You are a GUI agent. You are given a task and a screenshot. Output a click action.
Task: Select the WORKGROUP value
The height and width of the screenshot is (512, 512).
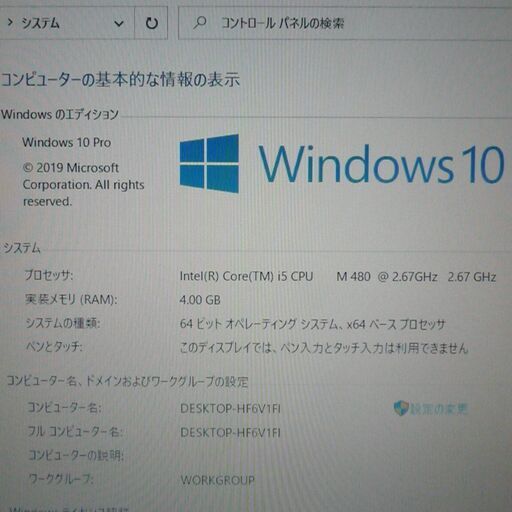(x=217, y=480)
